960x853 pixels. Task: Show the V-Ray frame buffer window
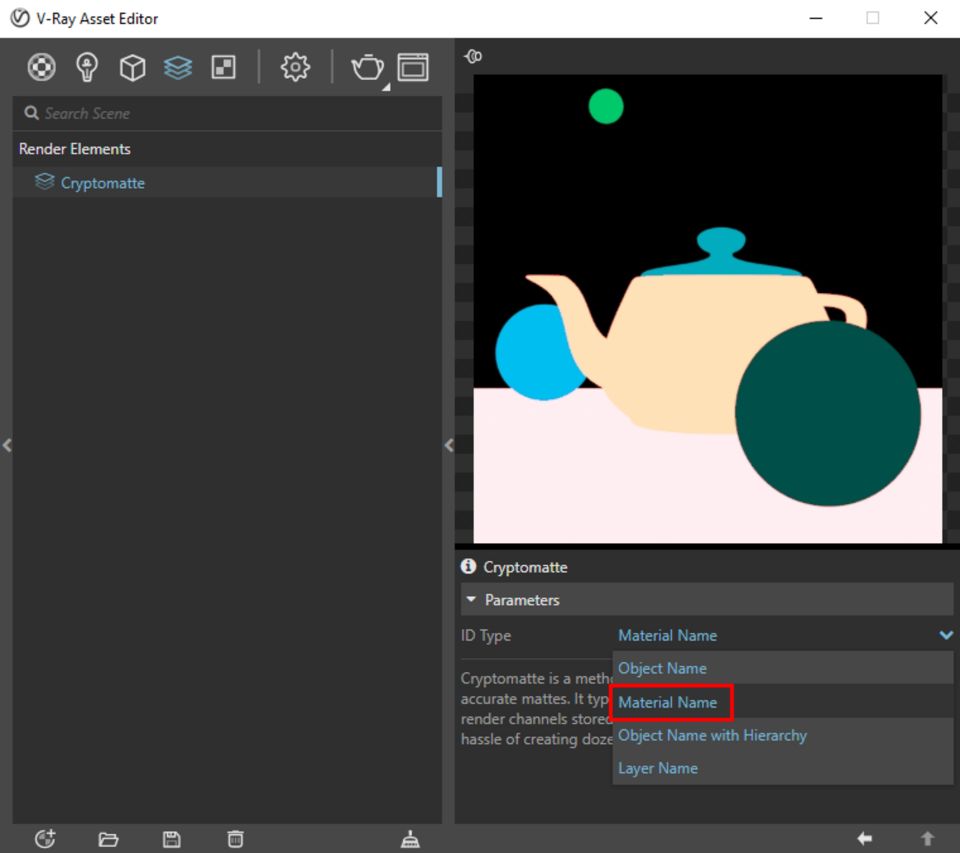(413, 67)
